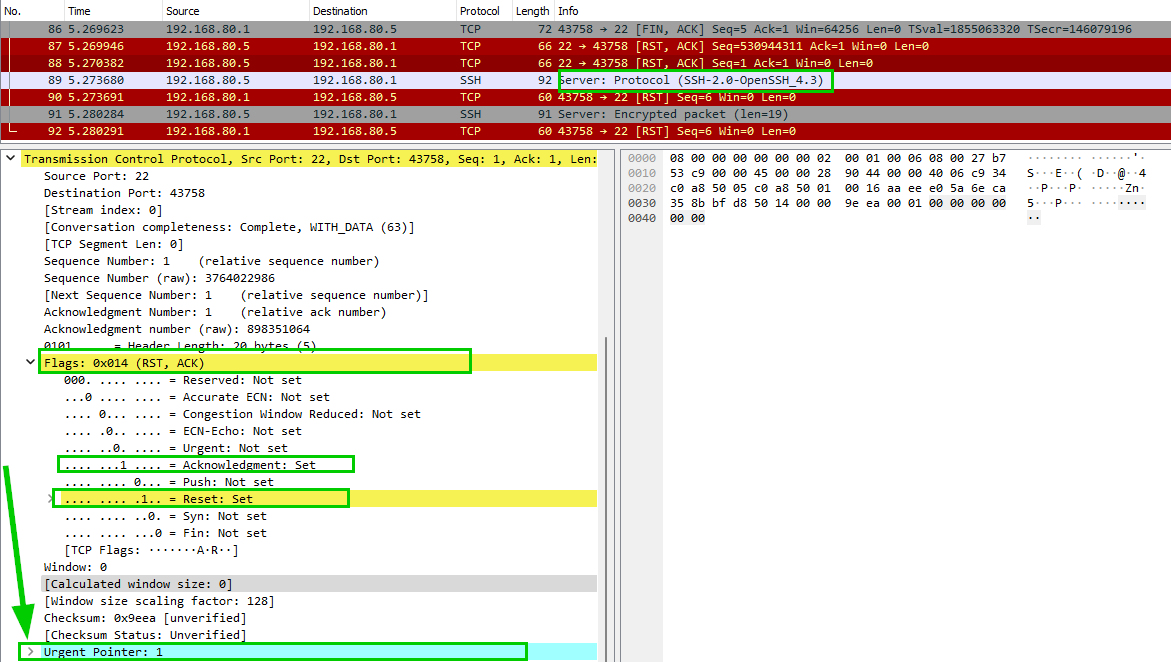Image resolution: width=1171 pixels, height=662 pixels.
Task: Collapse the Flags: 0x014 section
Action: [30, 363]
